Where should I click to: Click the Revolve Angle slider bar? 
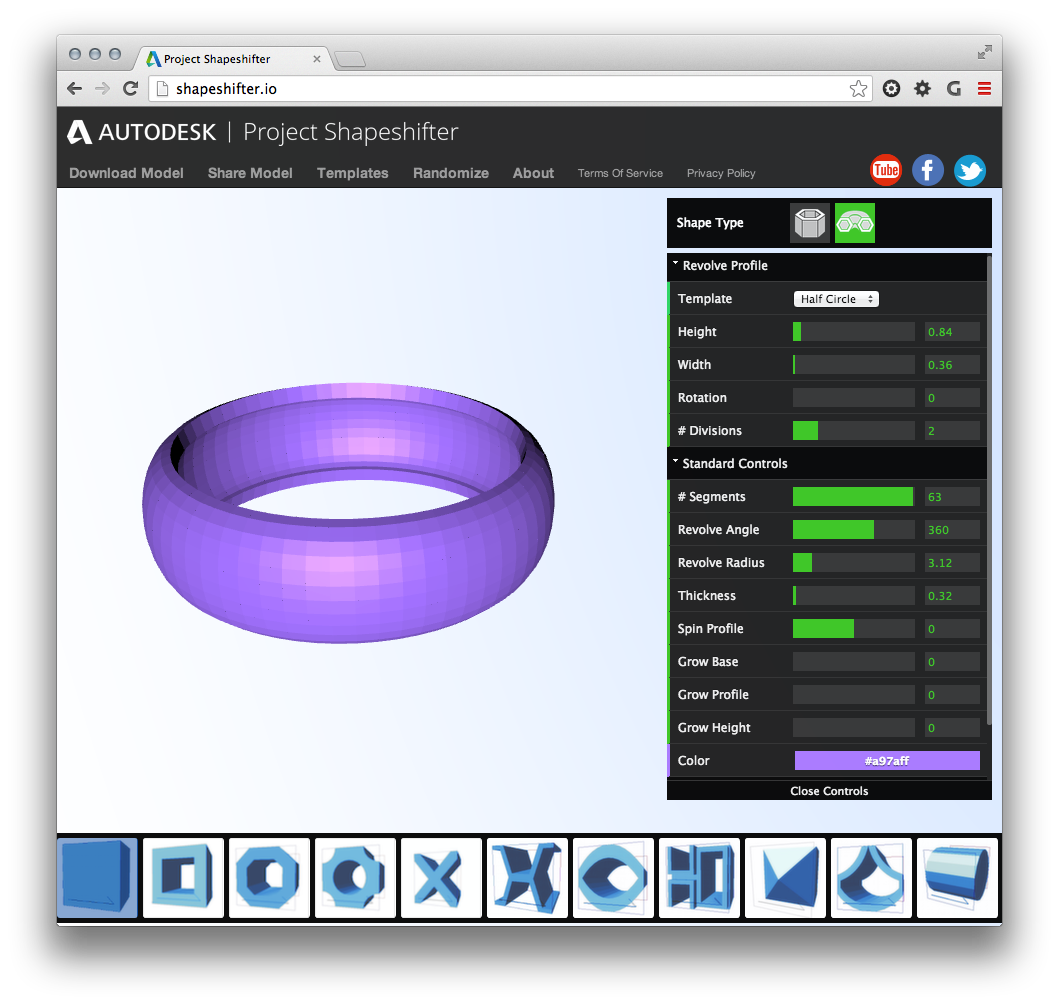[853, 530]
